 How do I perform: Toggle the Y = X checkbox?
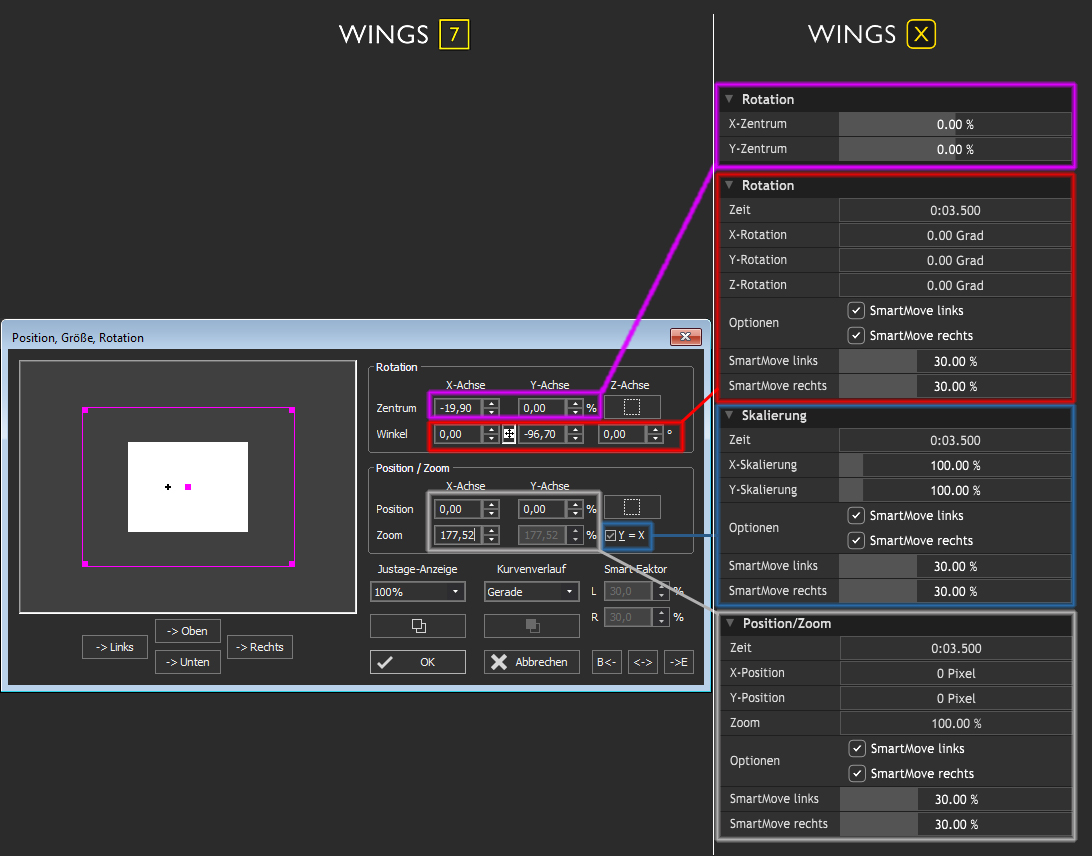tap(611, 536)
